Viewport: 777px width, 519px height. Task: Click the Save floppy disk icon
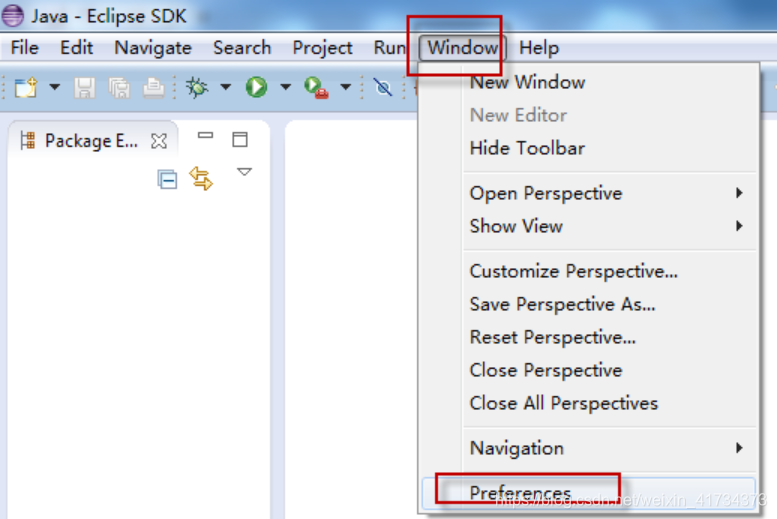(85, 88)
